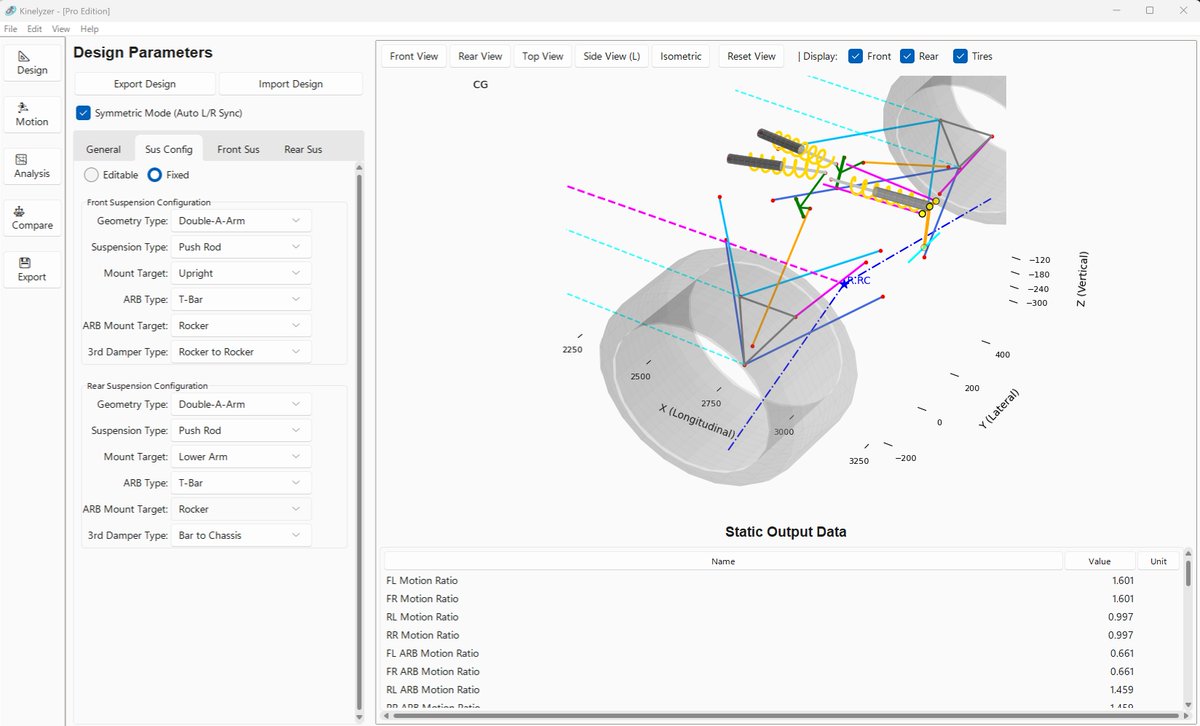
Task: Switch to the Rear Sus tab
Action: [303, 149]
